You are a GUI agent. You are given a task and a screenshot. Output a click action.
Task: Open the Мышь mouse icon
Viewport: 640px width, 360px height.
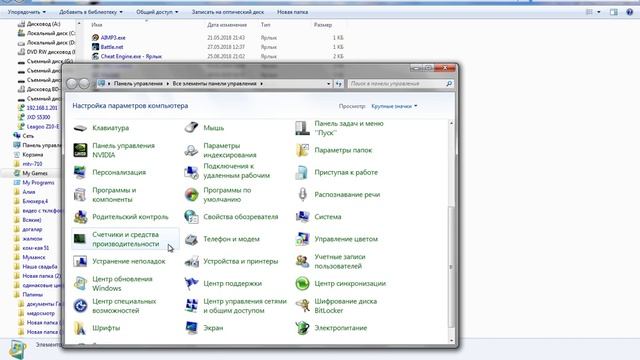(x=191, y=128)
